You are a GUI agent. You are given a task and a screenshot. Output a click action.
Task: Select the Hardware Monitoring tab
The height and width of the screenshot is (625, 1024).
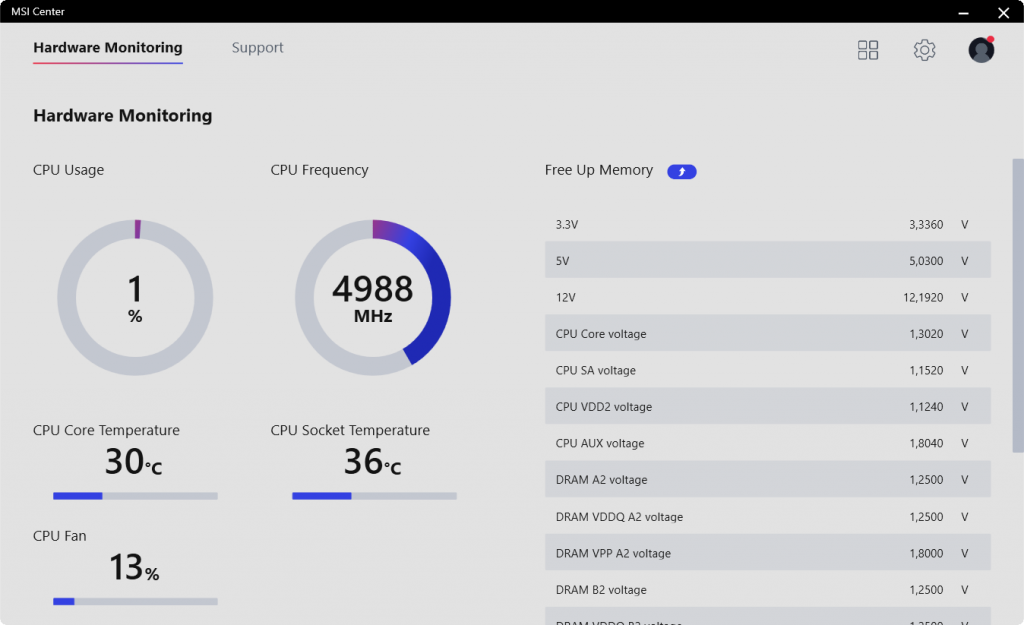coord(108,48)
